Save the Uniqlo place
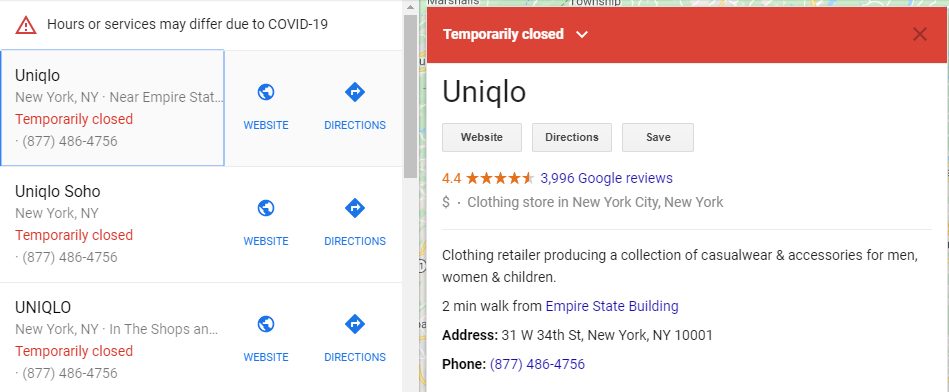The width and height of the screenshot is (949, 392). coord(658,137)
